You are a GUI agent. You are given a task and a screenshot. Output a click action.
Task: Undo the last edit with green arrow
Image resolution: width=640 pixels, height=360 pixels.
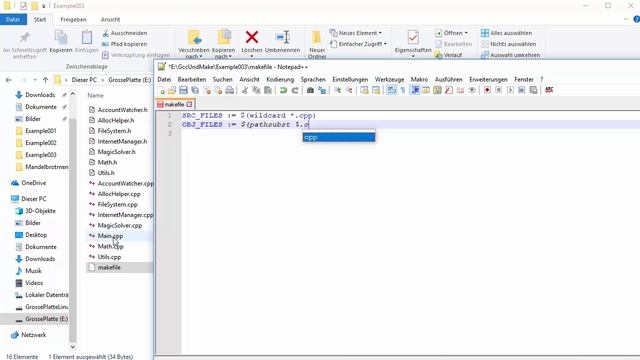[283, 90]
